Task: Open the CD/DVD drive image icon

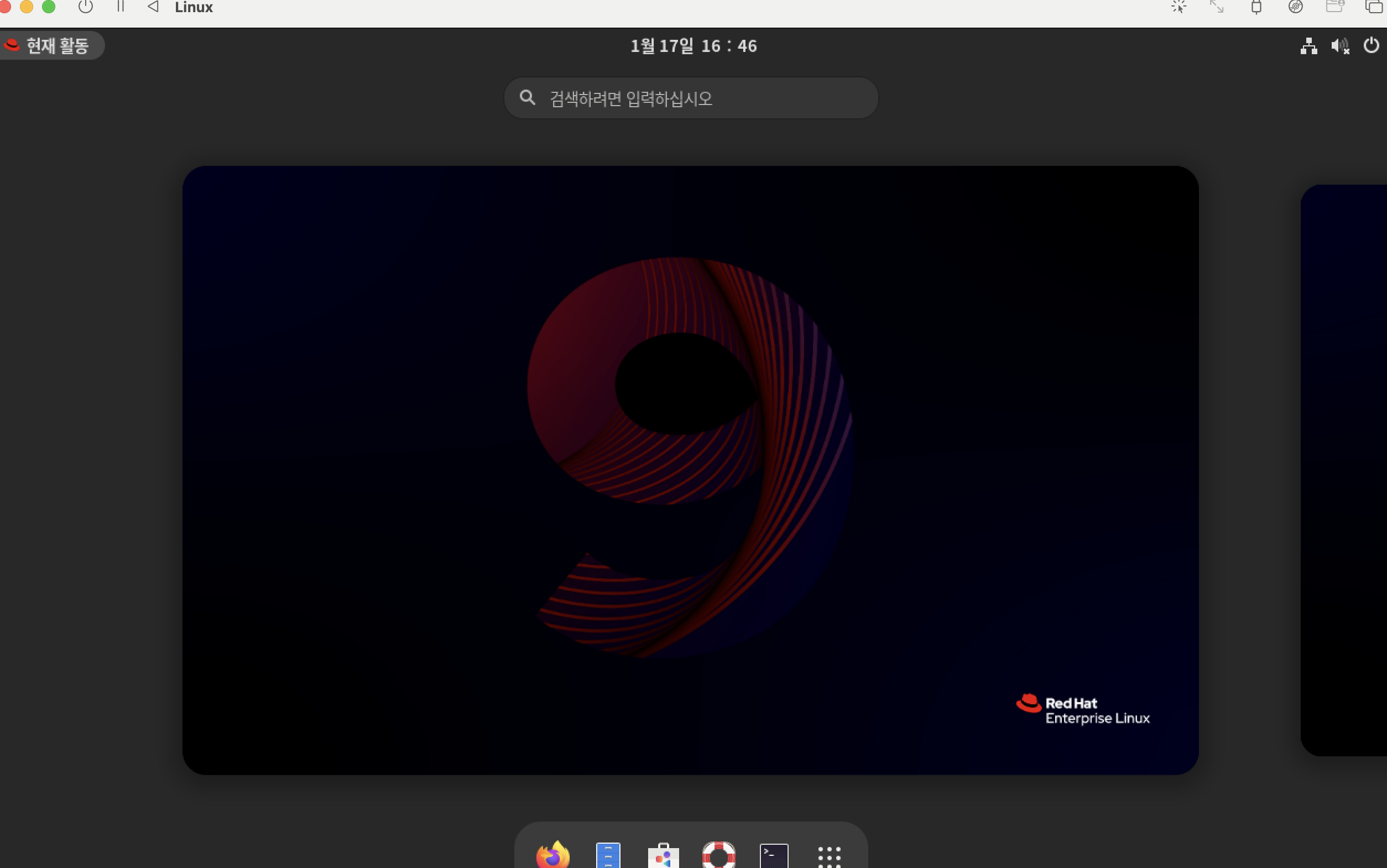Action: pos(1295,7)
